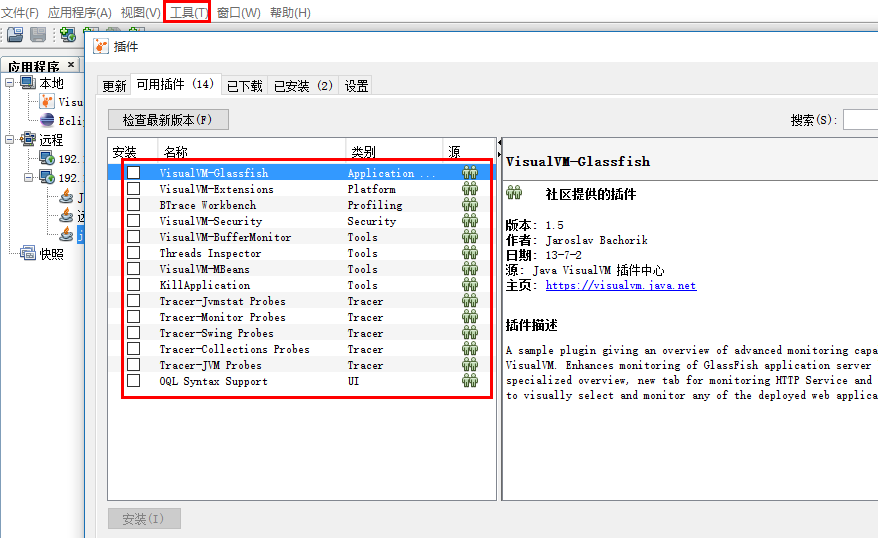Switch to the 已下载 tab
The image size is (878, 538).
[x=245, y=86]
